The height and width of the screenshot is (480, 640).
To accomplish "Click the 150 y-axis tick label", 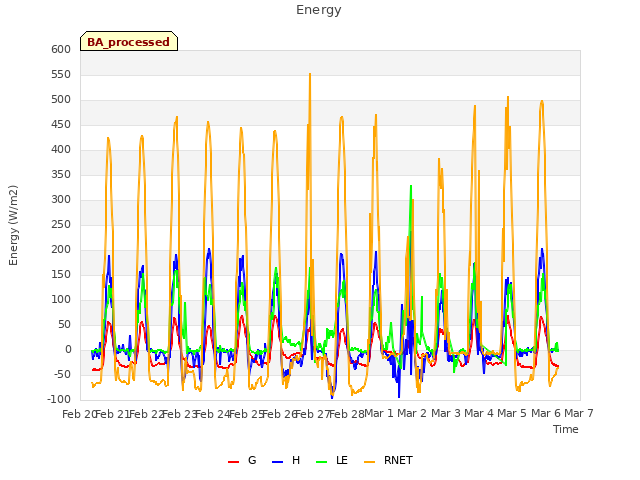I will [61, 274].
